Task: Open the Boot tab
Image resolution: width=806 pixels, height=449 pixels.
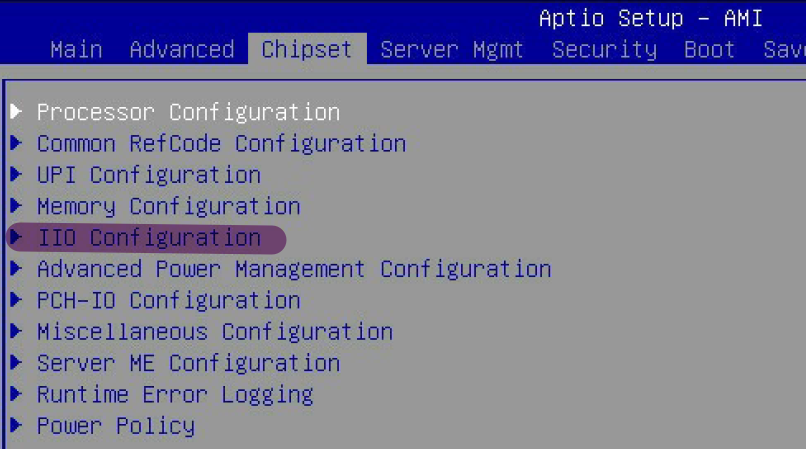Action: point(709,50)
